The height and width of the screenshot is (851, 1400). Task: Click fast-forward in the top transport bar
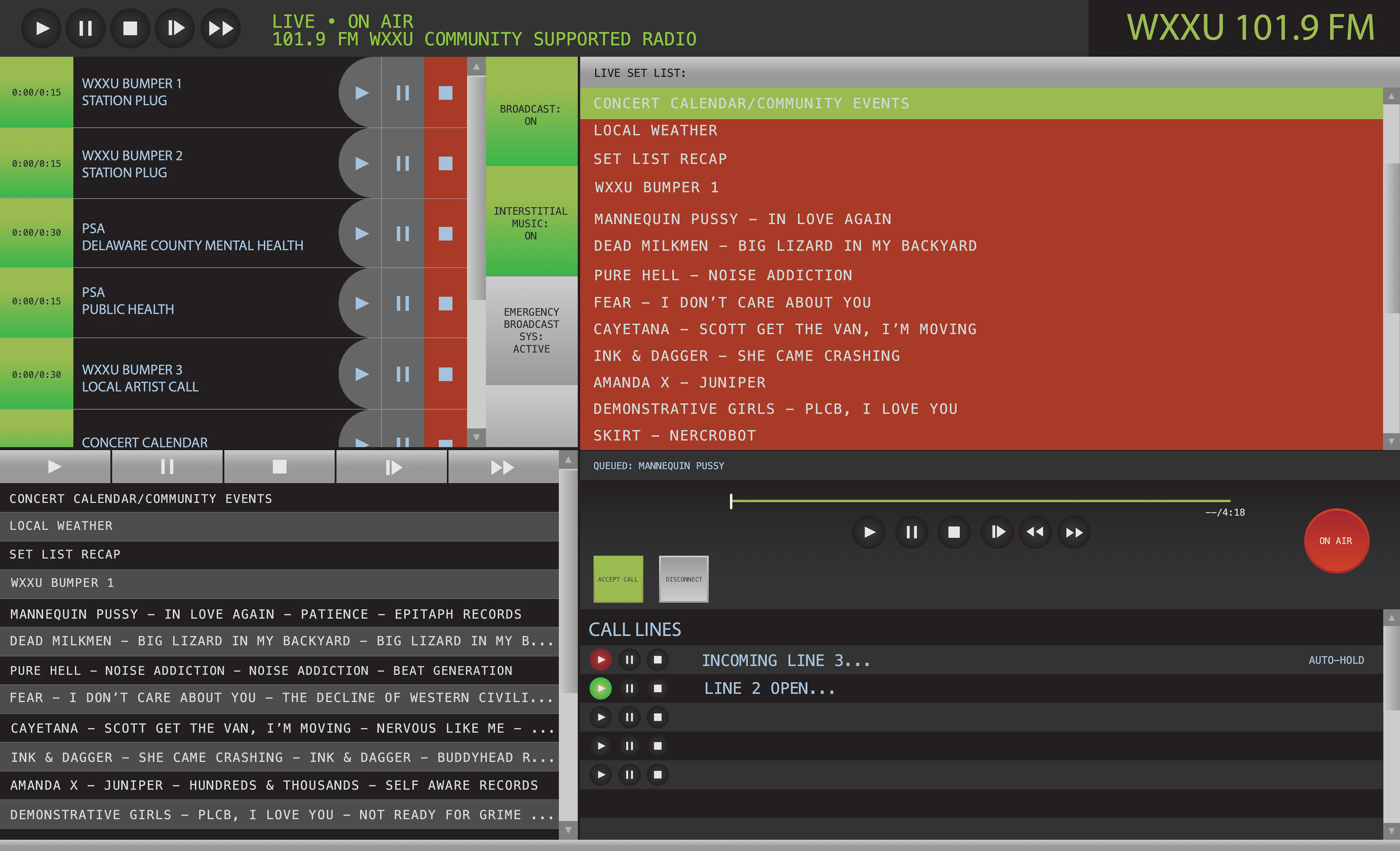point(221,28)
